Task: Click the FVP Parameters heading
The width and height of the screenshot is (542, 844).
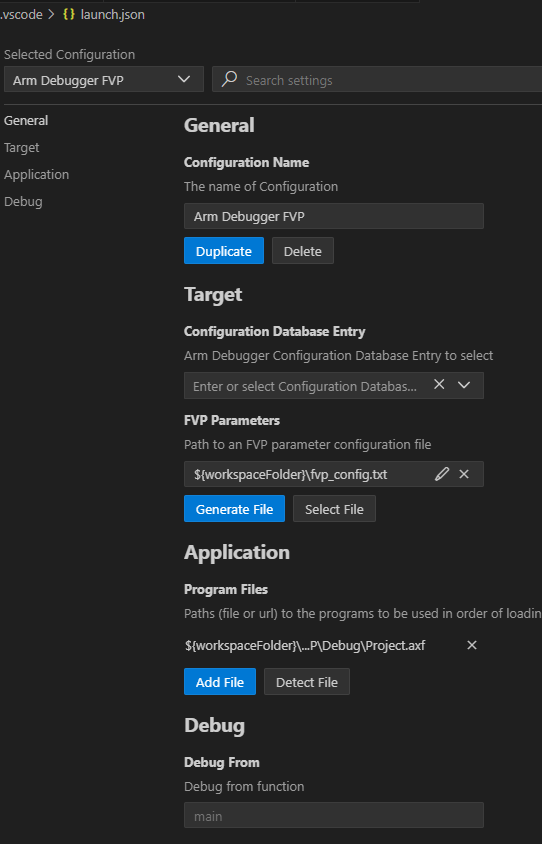Action: pos(232,420)
